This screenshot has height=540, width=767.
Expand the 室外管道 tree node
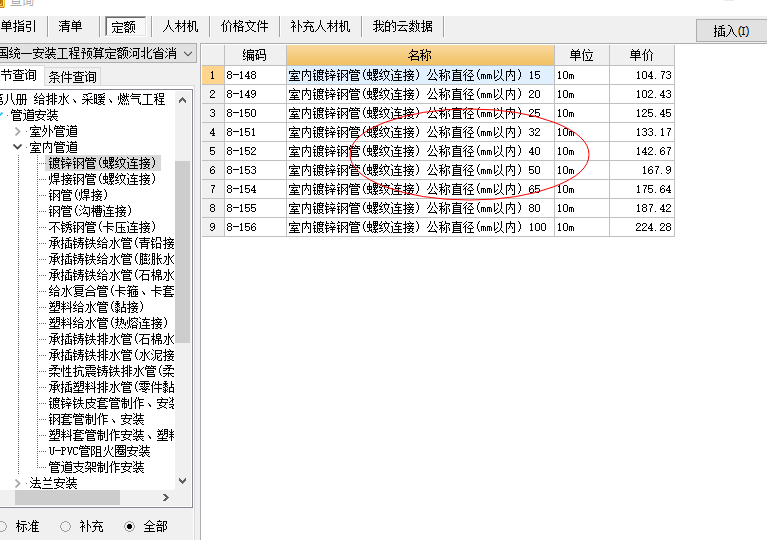point(18,132)
